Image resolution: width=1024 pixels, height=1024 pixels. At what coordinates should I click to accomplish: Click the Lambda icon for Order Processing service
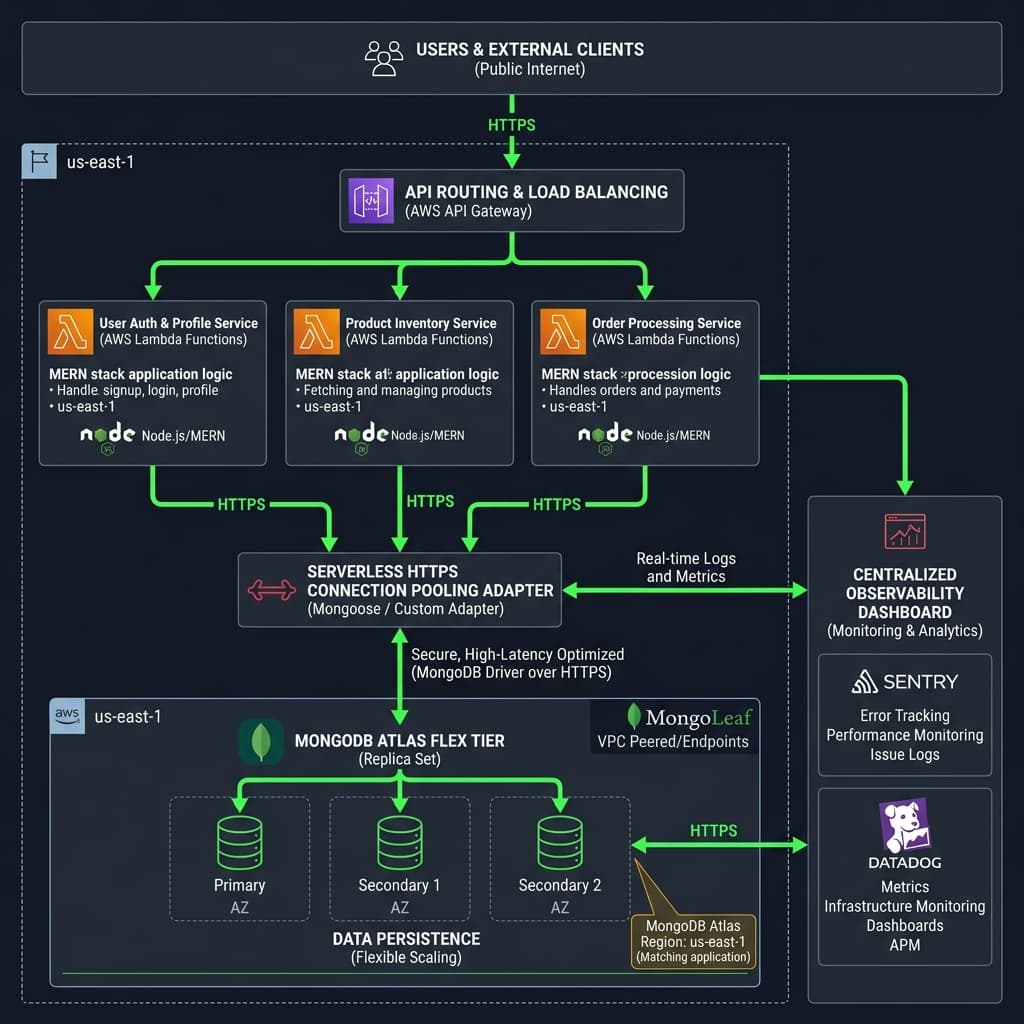563,331
